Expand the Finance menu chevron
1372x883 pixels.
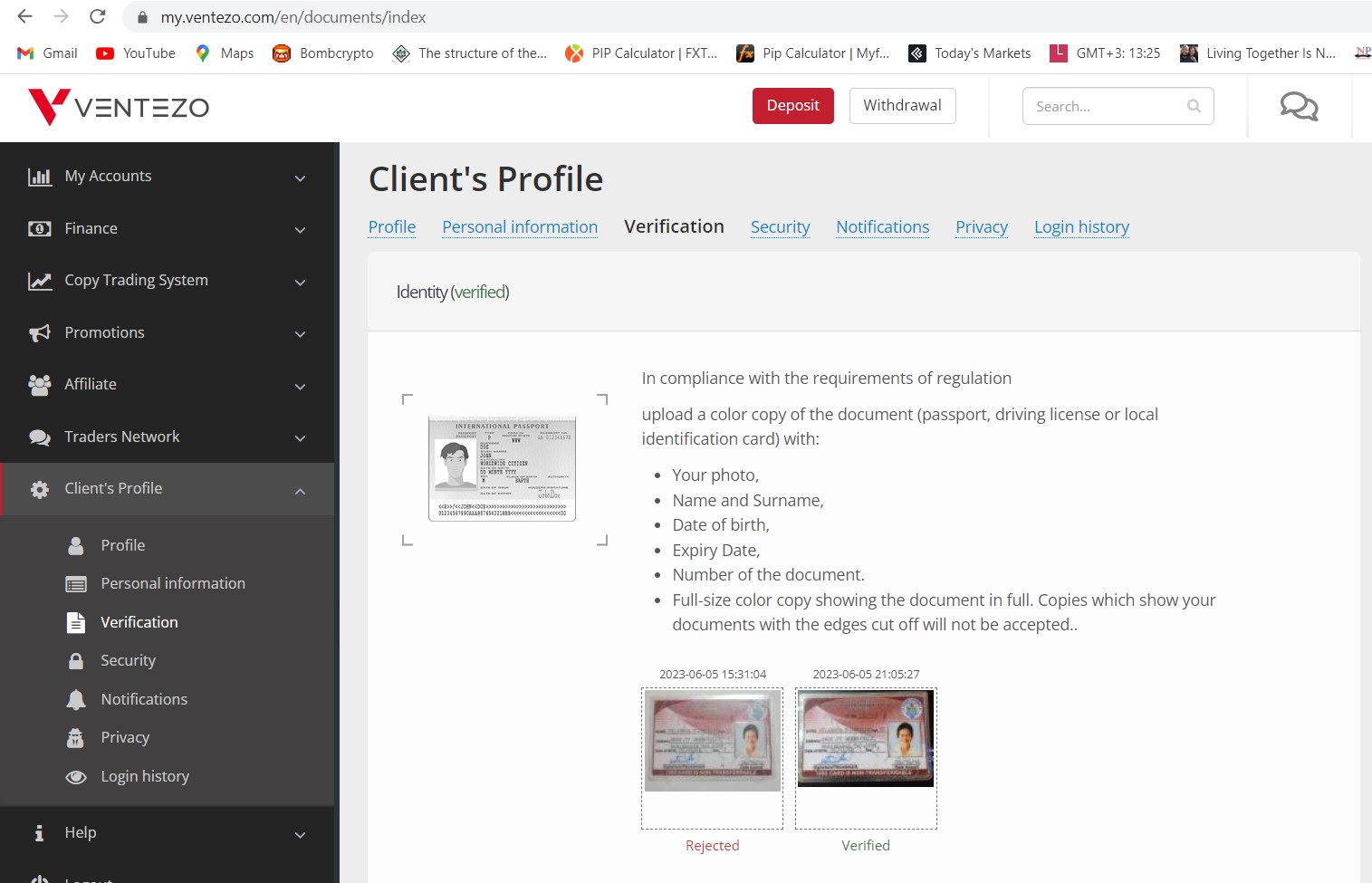301,230
